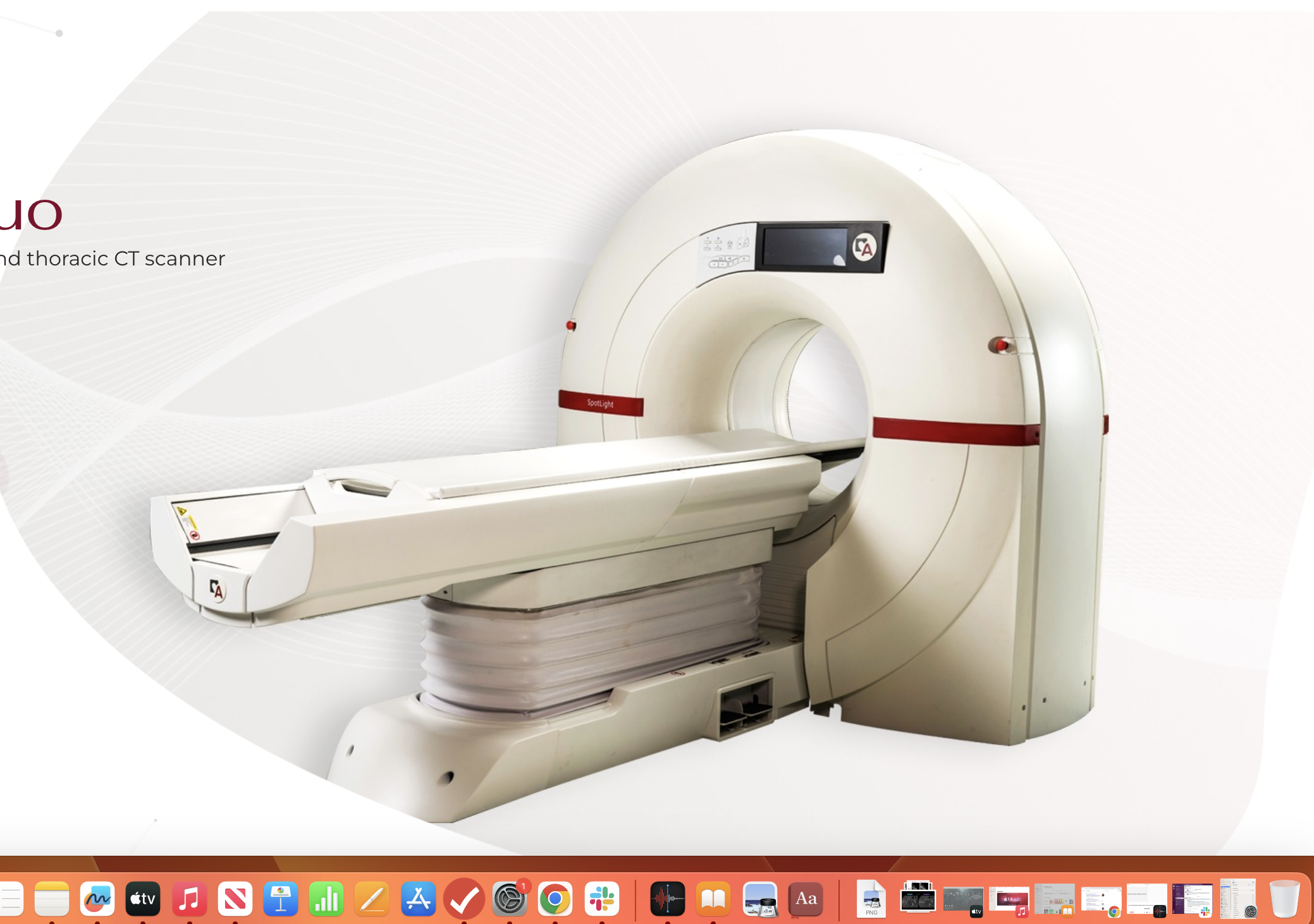The height and width of the screenshot is (924, 1314).
Task: Open Keynote from the dock
Action: pyautogui.click(x=281, y=899)
